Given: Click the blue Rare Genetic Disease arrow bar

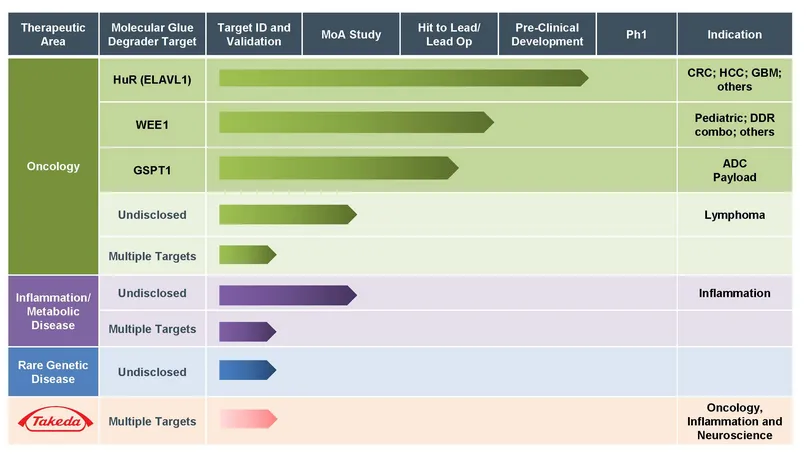Looking at the screenshot, I should 247,371.
